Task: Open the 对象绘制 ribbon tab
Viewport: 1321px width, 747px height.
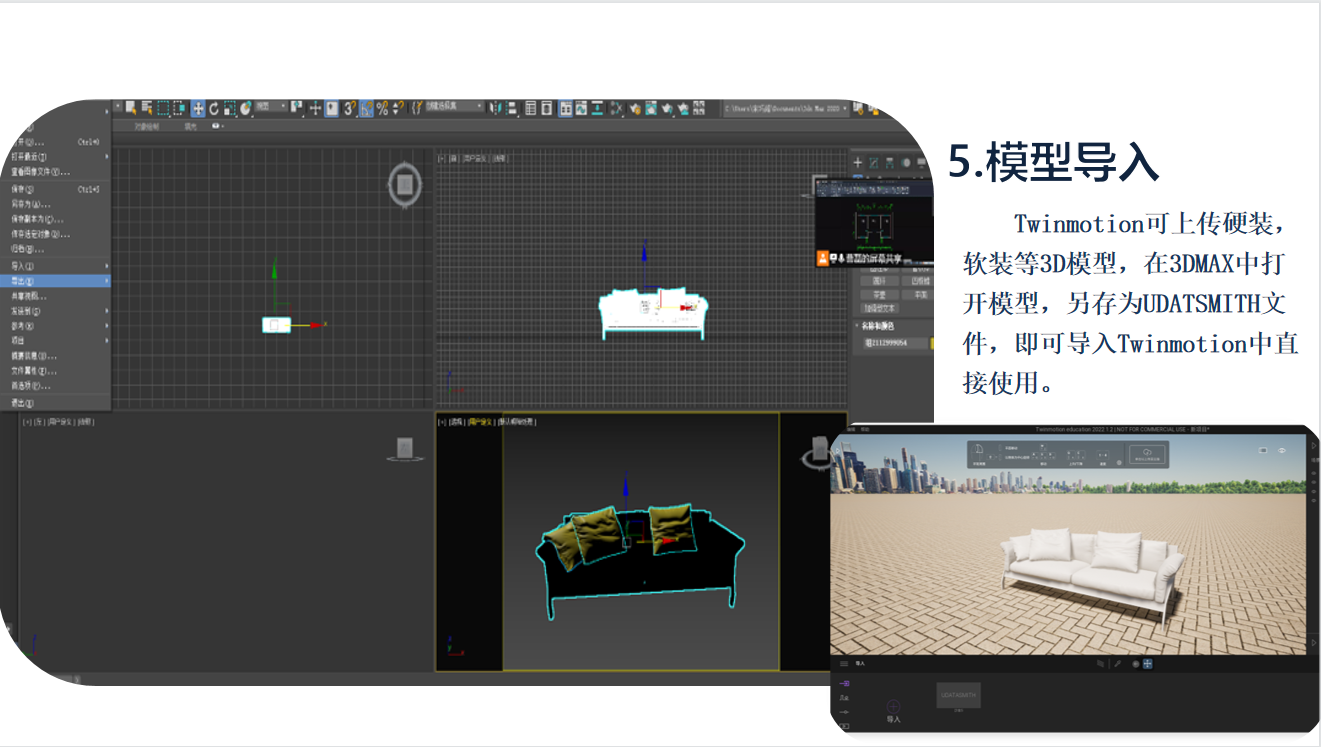Action: (x=146, y=127)
